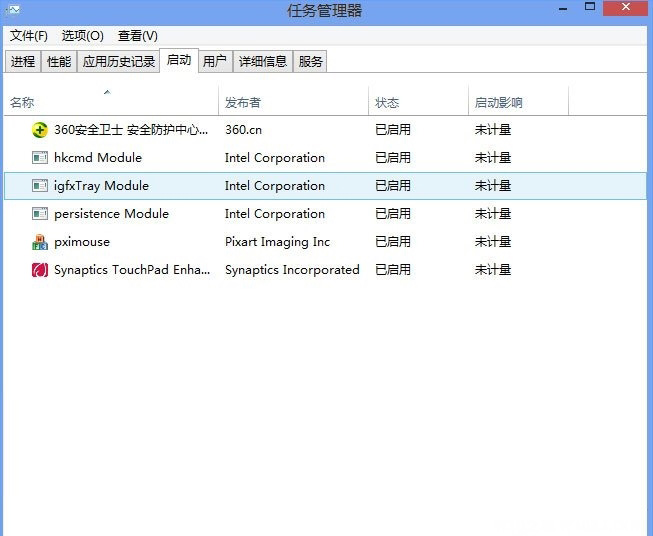Click 未计量 impact in igfxTray Module row
Viewport: 653px width, 536px height.
click(x=493, y=186)
